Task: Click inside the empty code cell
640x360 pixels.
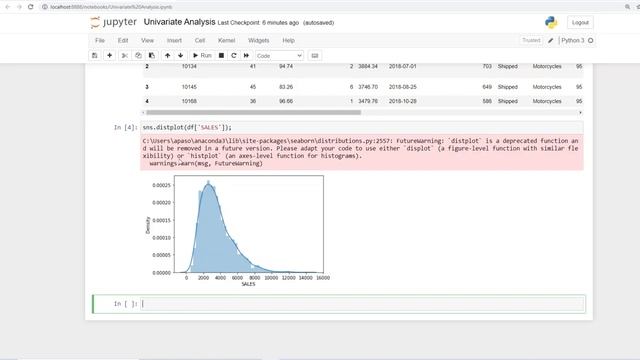Action: (x=362, y=304)
